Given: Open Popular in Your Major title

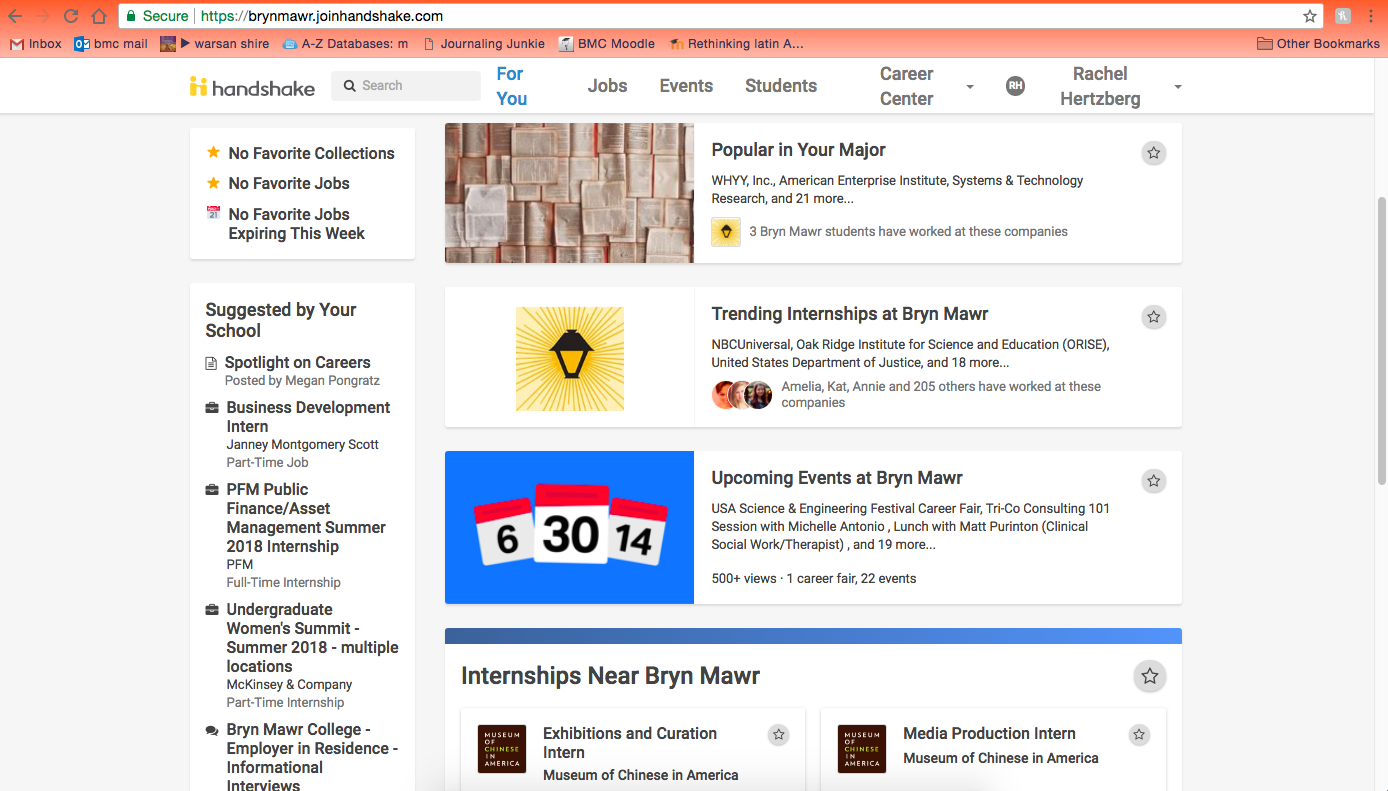Looking at the screenshot, I should [x=798, y=150].
